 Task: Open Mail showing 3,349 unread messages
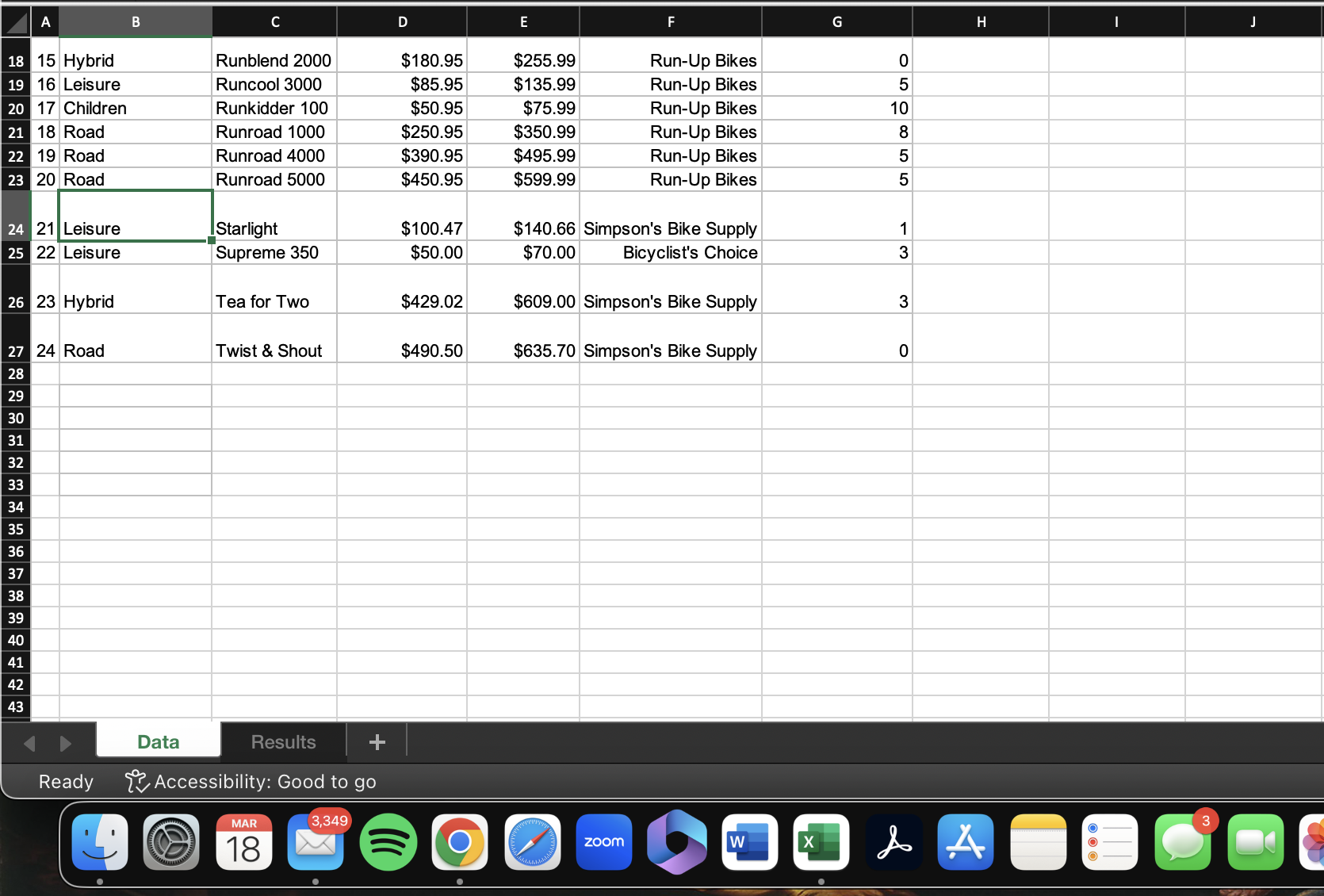click(x=316, y=842)
